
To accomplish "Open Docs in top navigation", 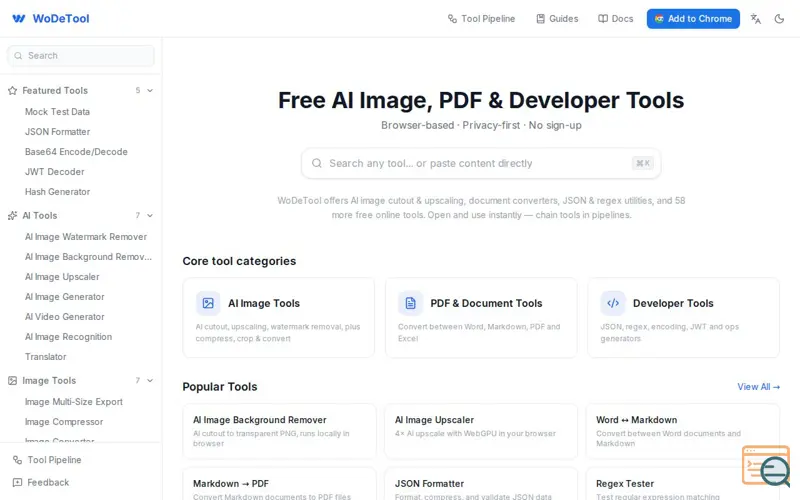I will [x=615, y=19].
